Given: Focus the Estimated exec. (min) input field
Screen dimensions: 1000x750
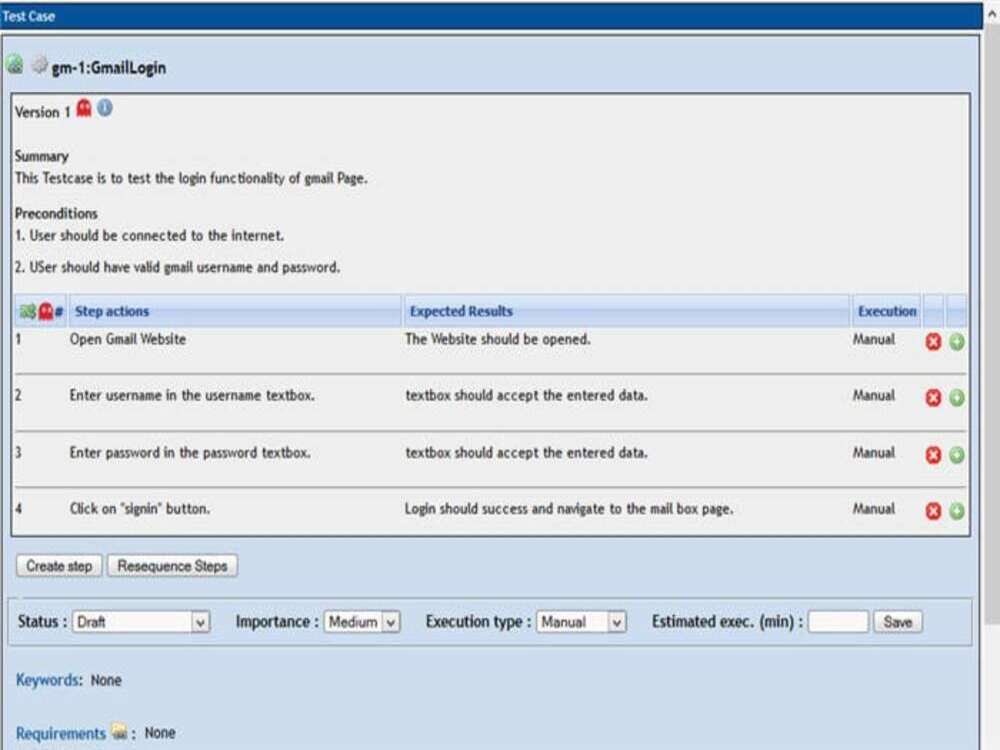Looking at the screenshot, I should coord(838,622).
